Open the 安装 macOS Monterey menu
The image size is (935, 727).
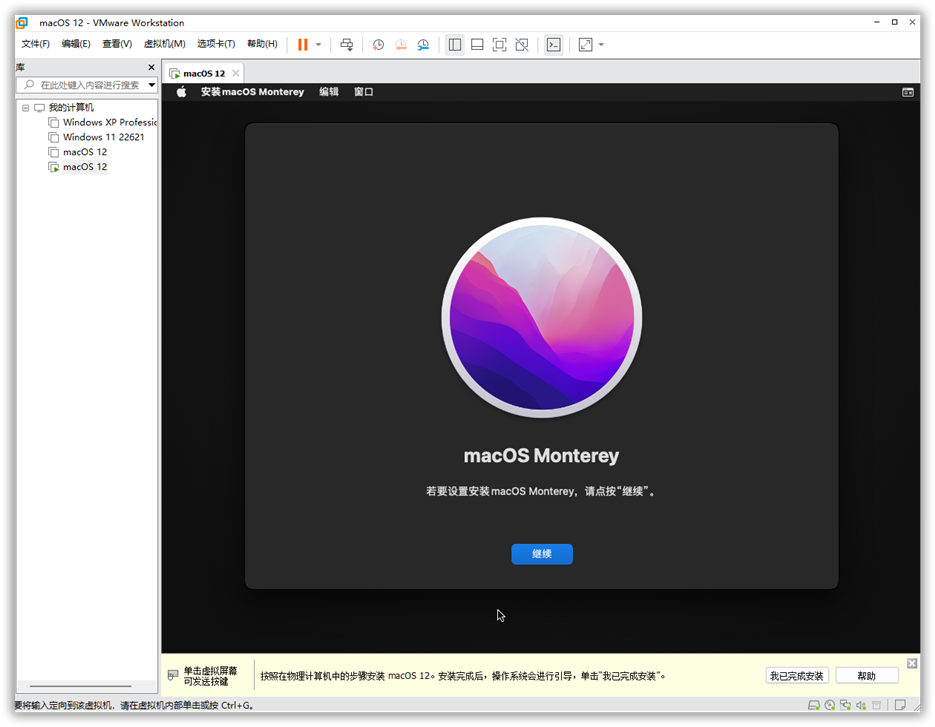coord(252,92)
